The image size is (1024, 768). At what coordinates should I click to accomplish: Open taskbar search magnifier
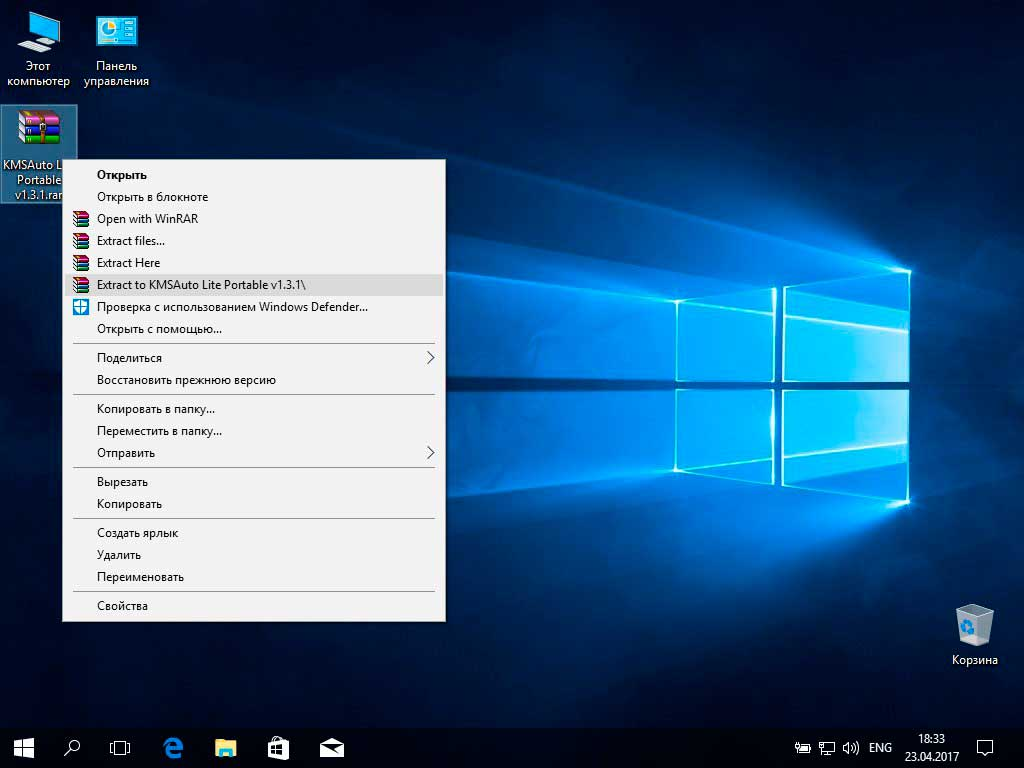pyautogui.click(x=71, y=748)
